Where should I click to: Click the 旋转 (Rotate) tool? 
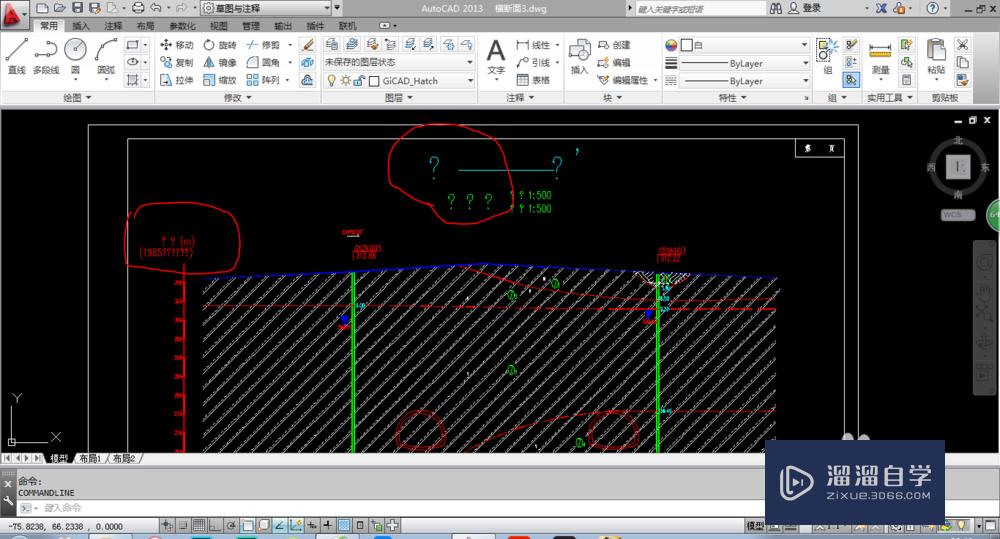(x=220, y=45)
